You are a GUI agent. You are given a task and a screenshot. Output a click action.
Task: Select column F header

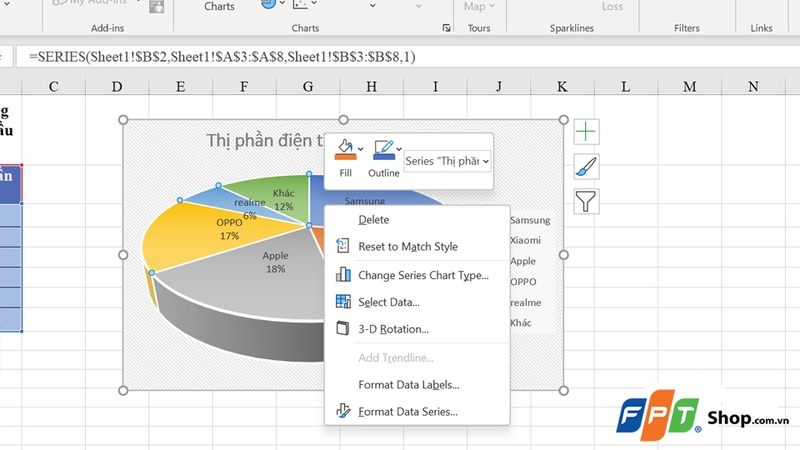click(244, 86)
